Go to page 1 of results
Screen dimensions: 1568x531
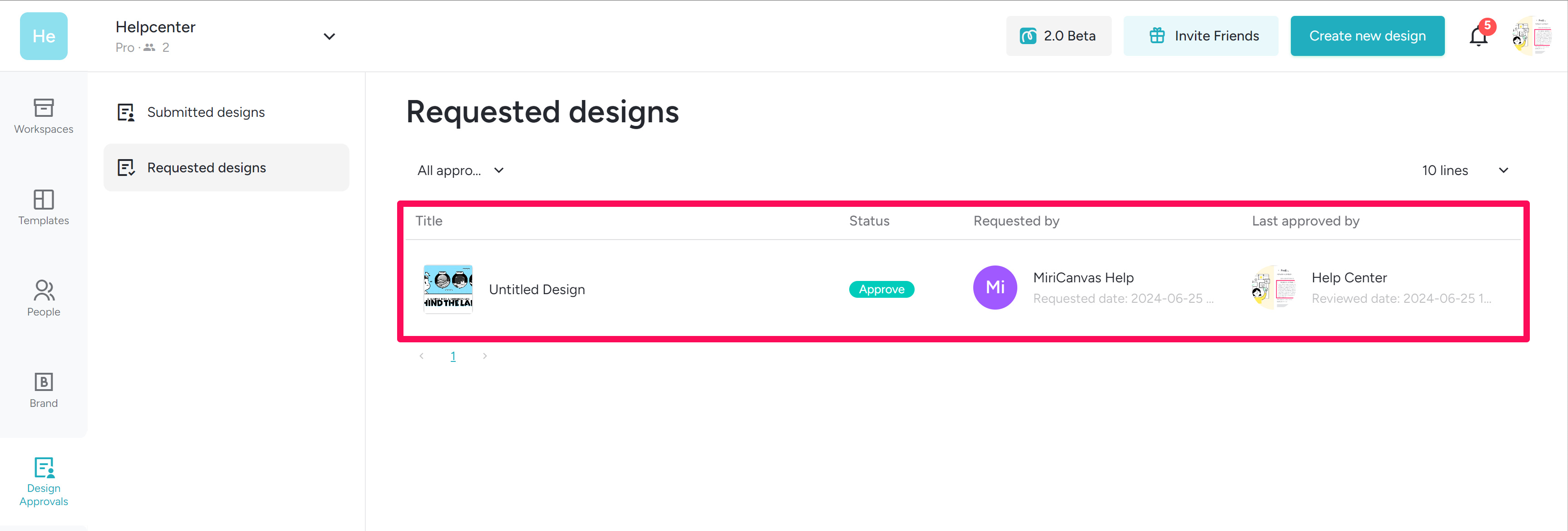453,356
